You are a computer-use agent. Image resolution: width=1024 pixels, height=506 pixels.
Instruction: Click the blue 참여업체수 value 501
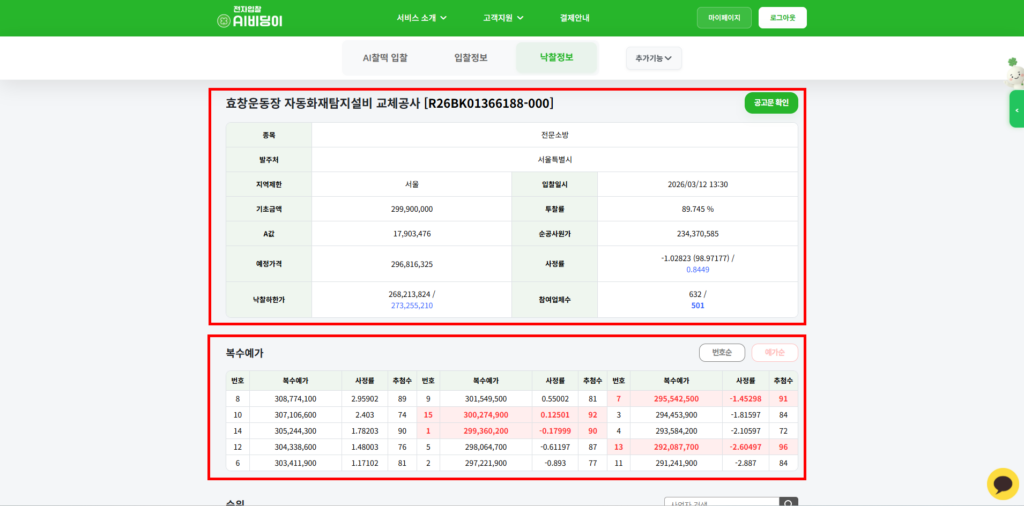pos(697,305)
